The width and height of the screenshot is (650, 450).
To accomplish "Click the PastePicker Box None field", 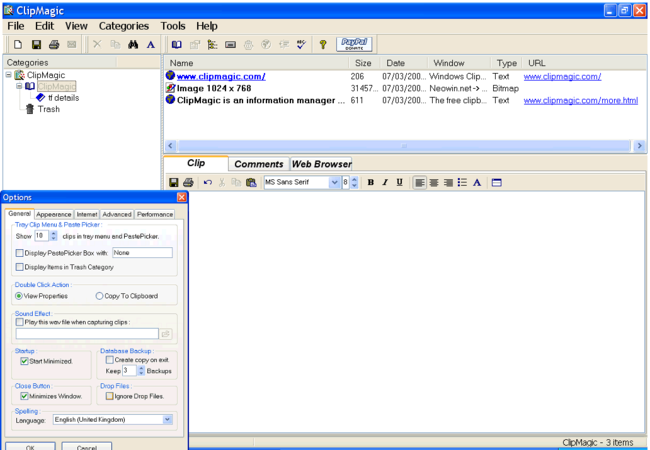I will pyautogui.click(x=142, y=253).
